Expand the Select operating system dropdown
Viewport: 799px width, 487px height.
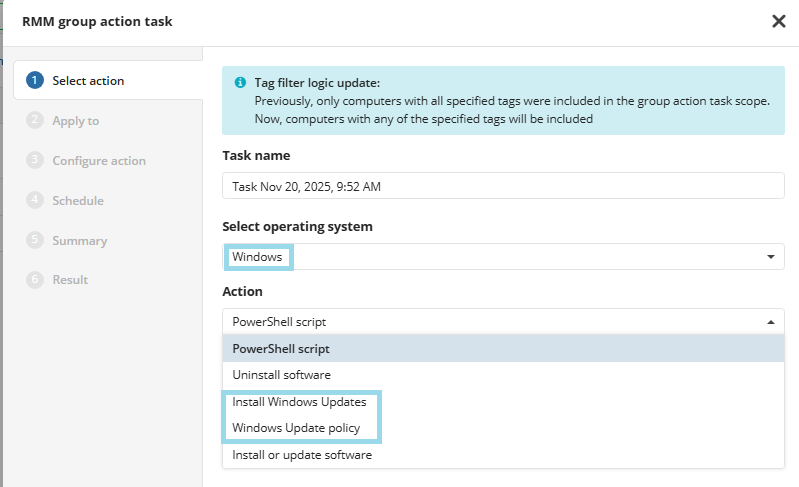770,257
